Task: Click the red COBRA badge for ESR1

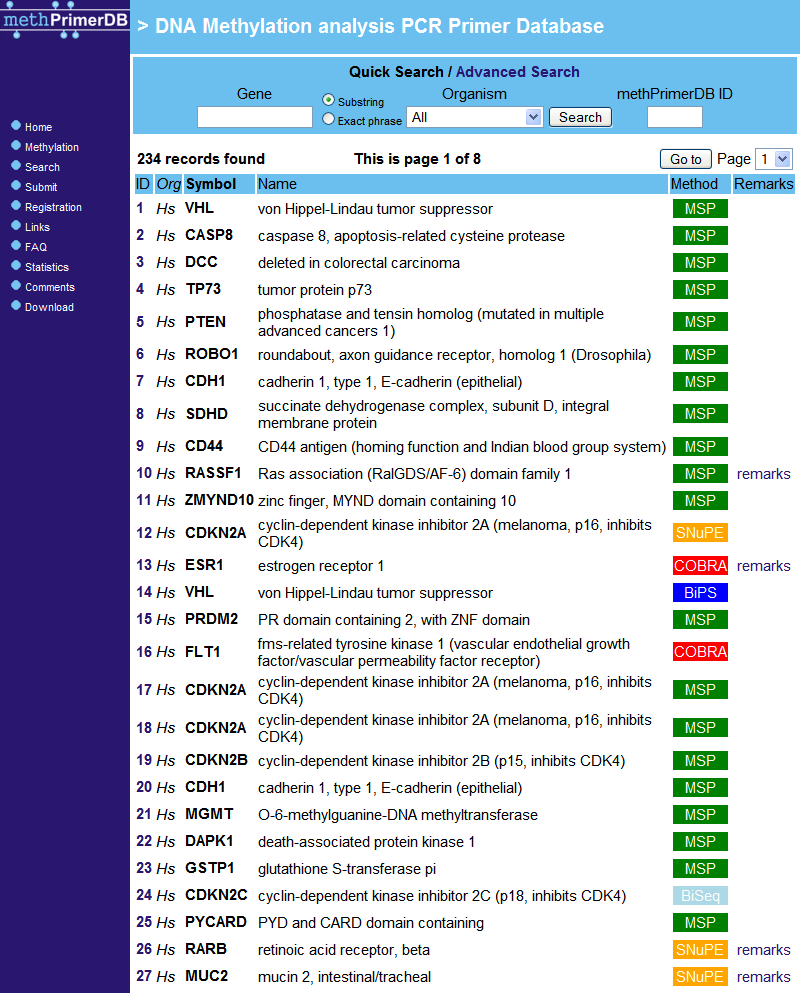Action: pyautogui.click(x=700, y=566)
